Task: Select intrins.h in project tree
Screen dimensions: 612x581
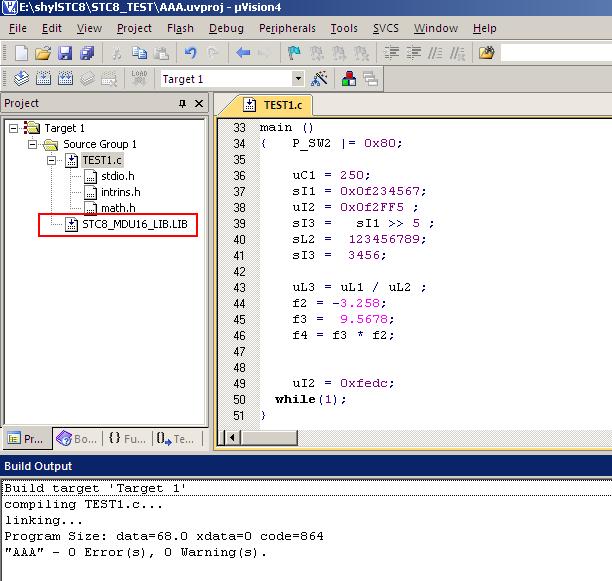Action: coord(121,192)
